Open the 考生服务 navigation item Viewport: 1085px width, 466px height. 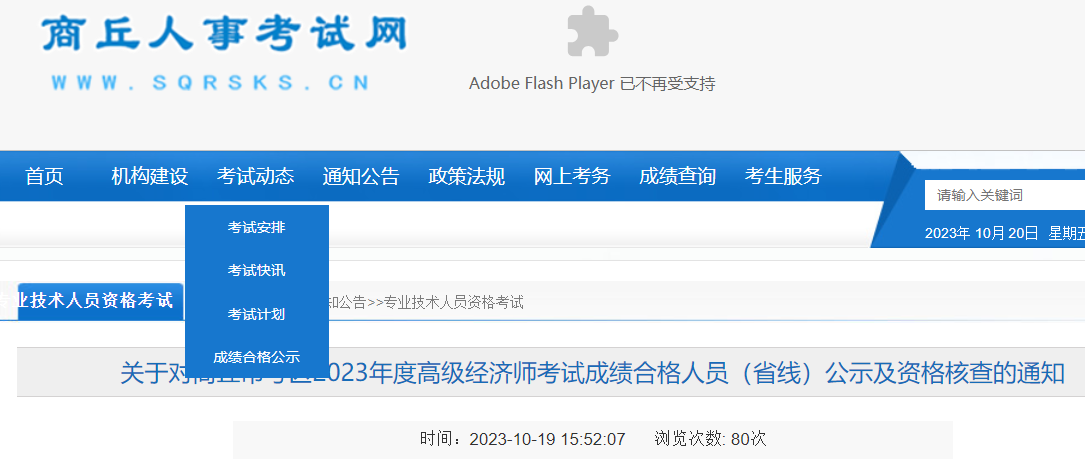coord(783,177)
